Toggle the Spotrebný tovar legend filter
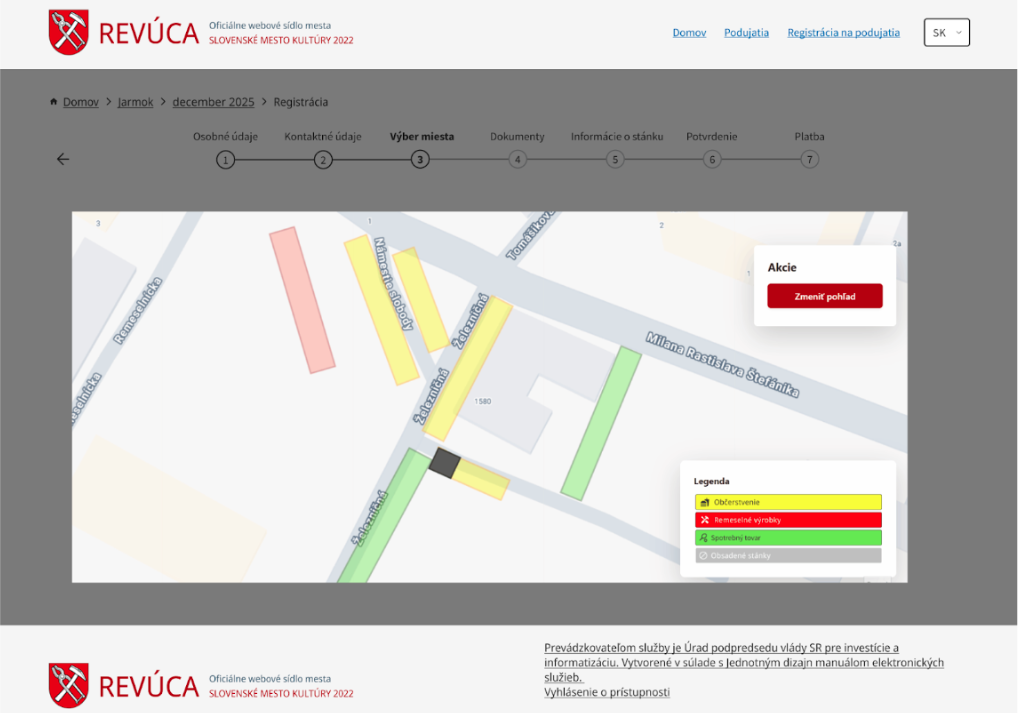The image size is (1018, 713). tap(788, 537)
